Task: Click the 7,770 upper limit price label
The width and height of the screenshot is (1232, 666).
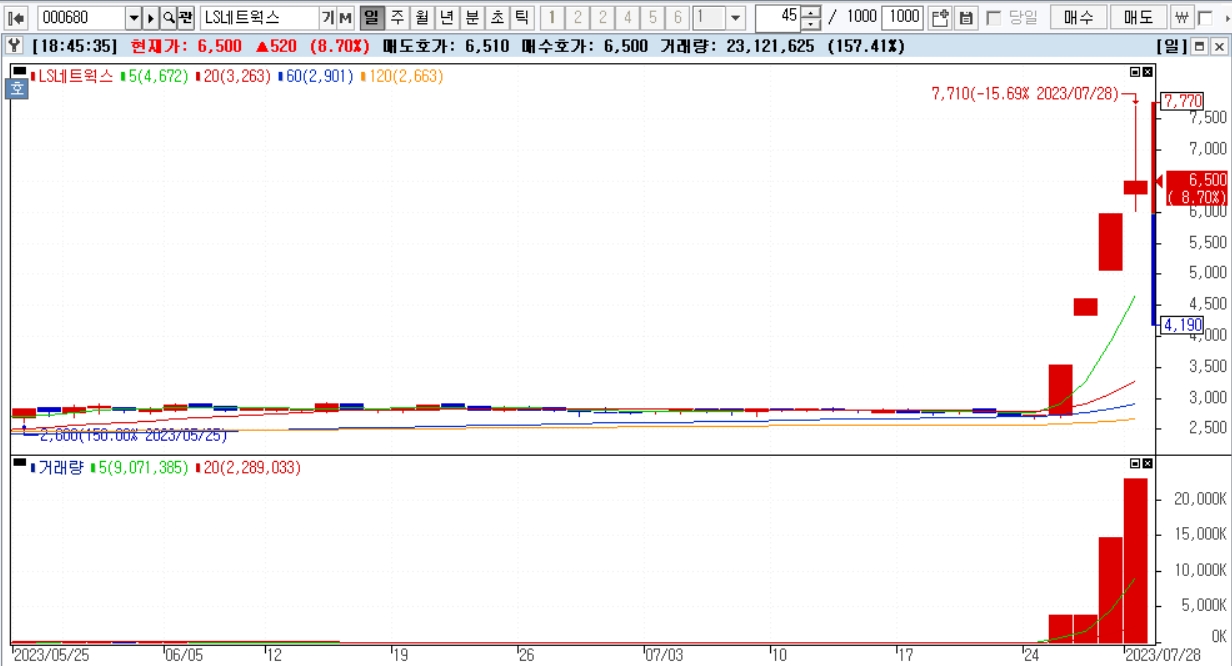Action: 1181,101
